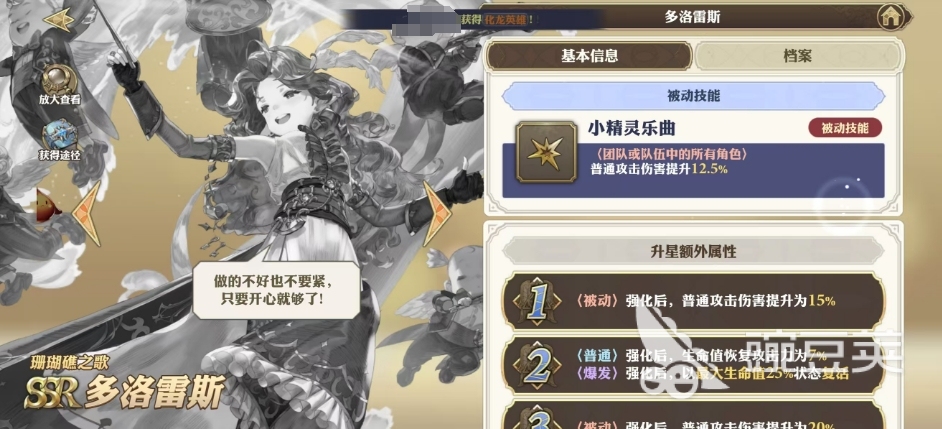Tap the 多洛雷斯 title bar

[692, 17]
